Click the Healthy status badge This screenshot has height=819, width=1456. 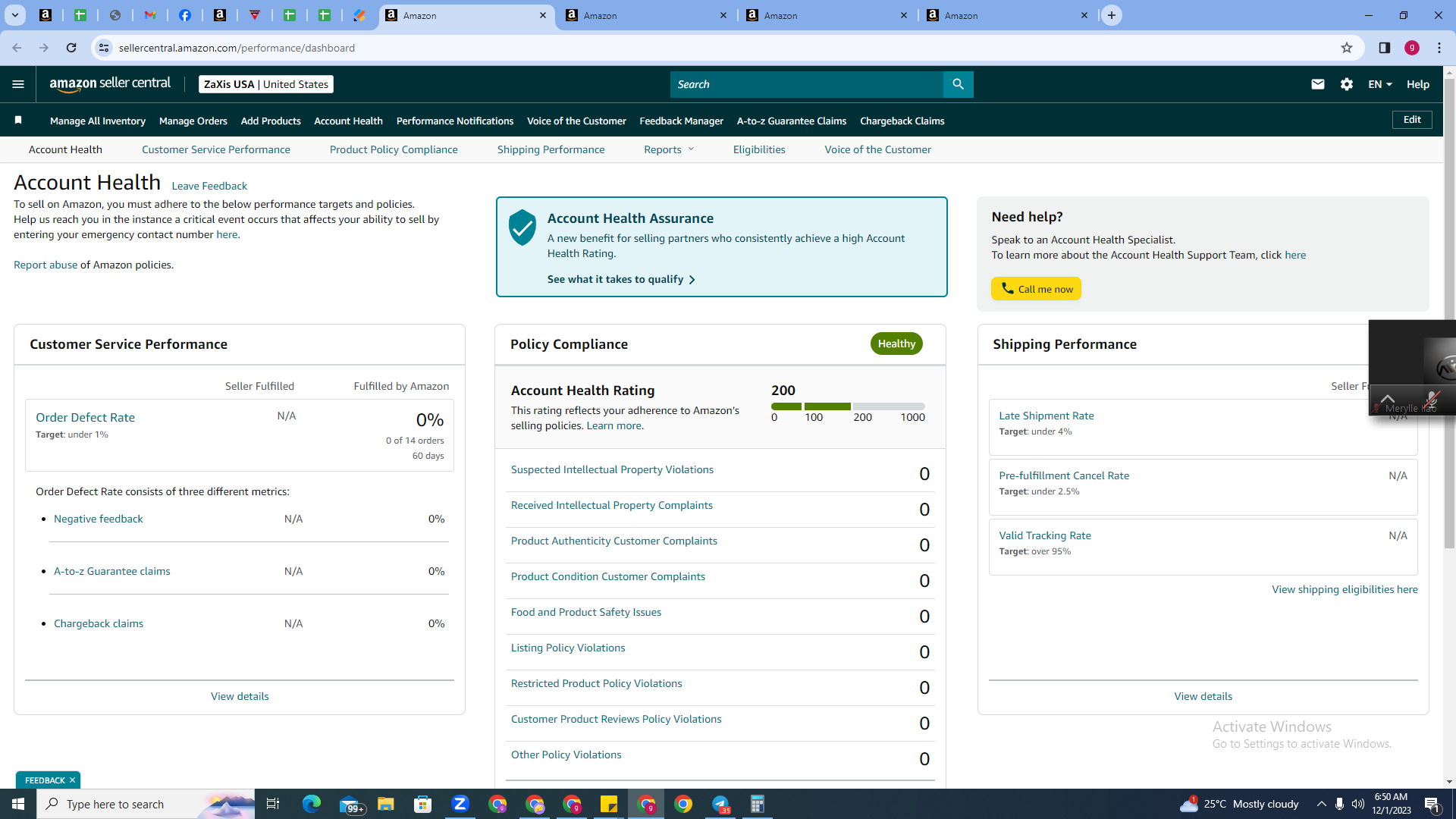(896, 344)
